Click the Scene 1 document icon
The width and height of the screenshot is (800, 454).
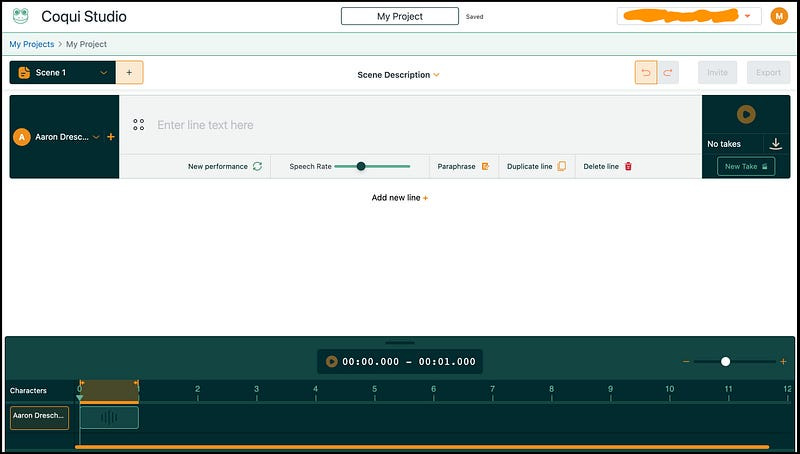[x=24, y=72]
